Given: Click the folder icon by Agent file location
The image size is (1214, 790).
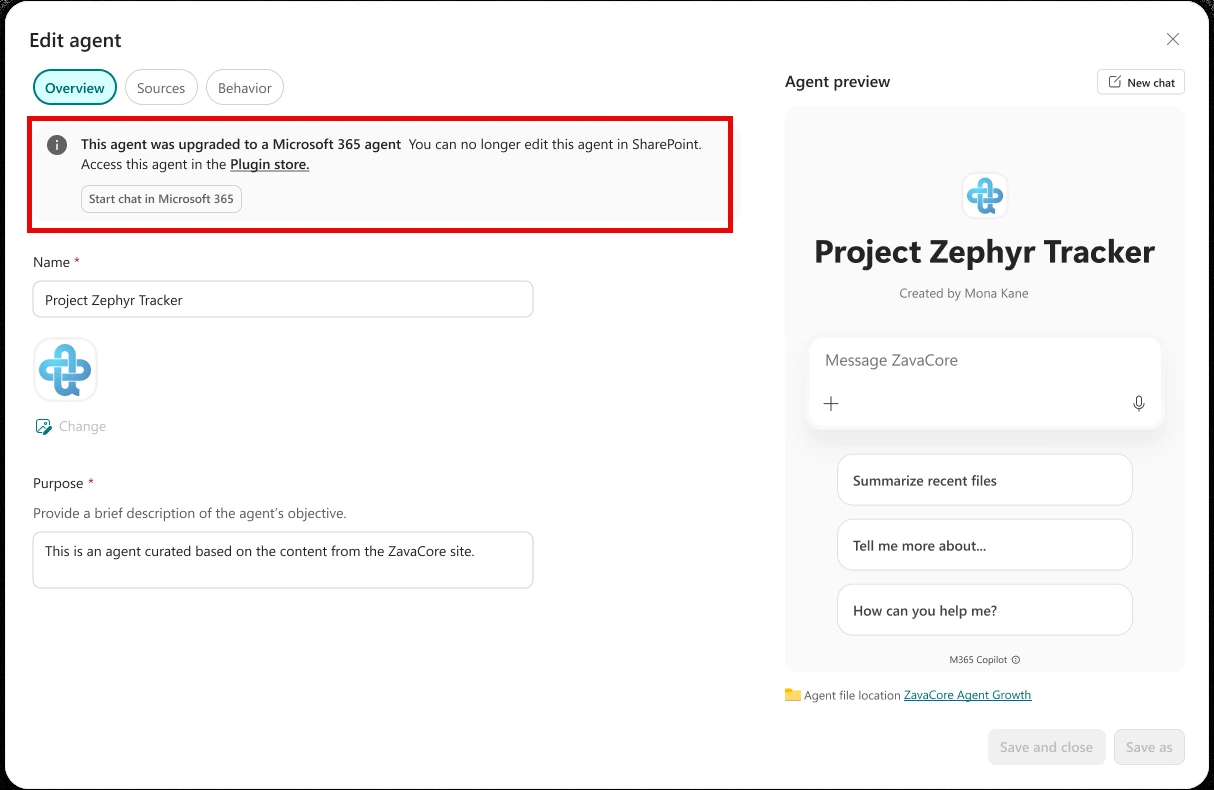Looking at the screenshot, I should point(793,695).
